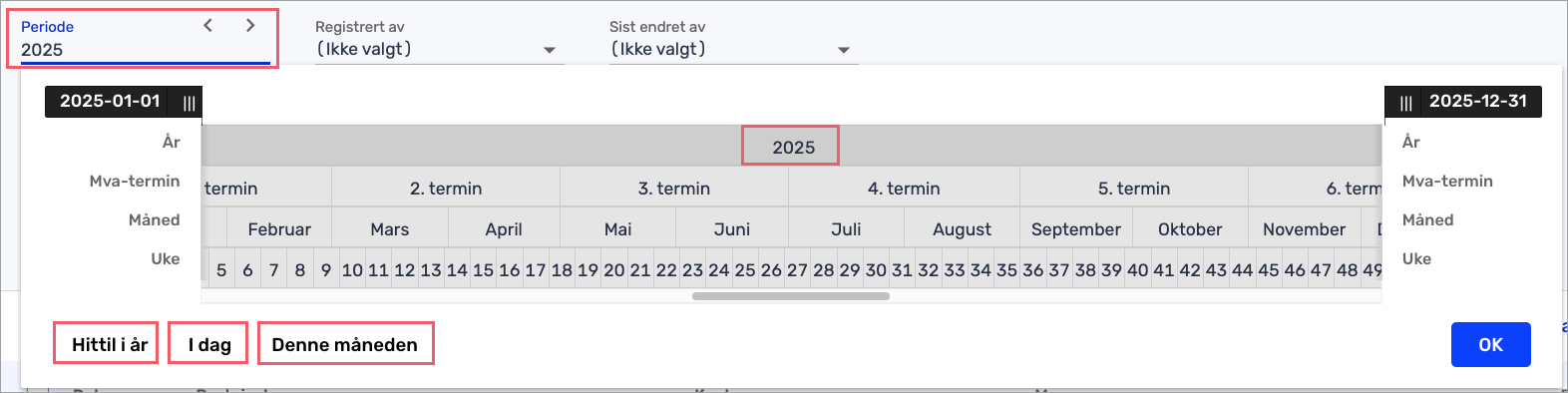The height and width of the screenshot is (393, 1568).
Task: Open the Registrert av dropdown arrow
Action: pos(550,50)
